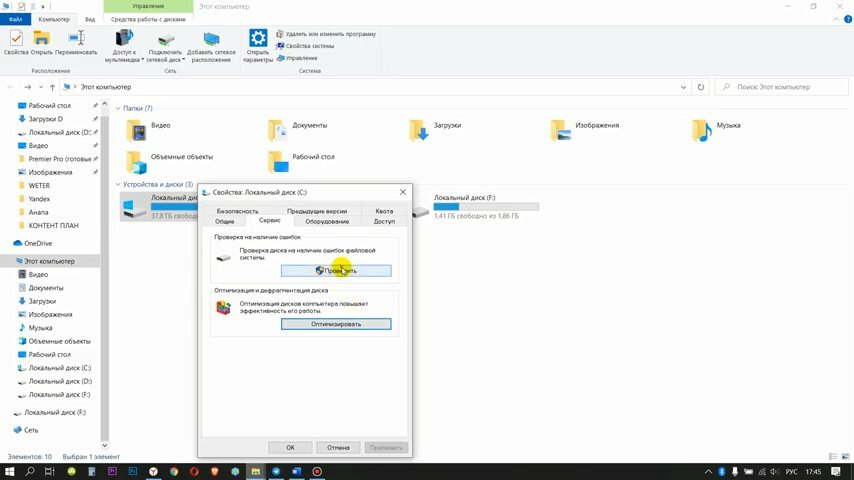This screenshot has width=854, height=480.
Task: Click the search box Поиск: Этот компьютер
Action: coord(782,87)
